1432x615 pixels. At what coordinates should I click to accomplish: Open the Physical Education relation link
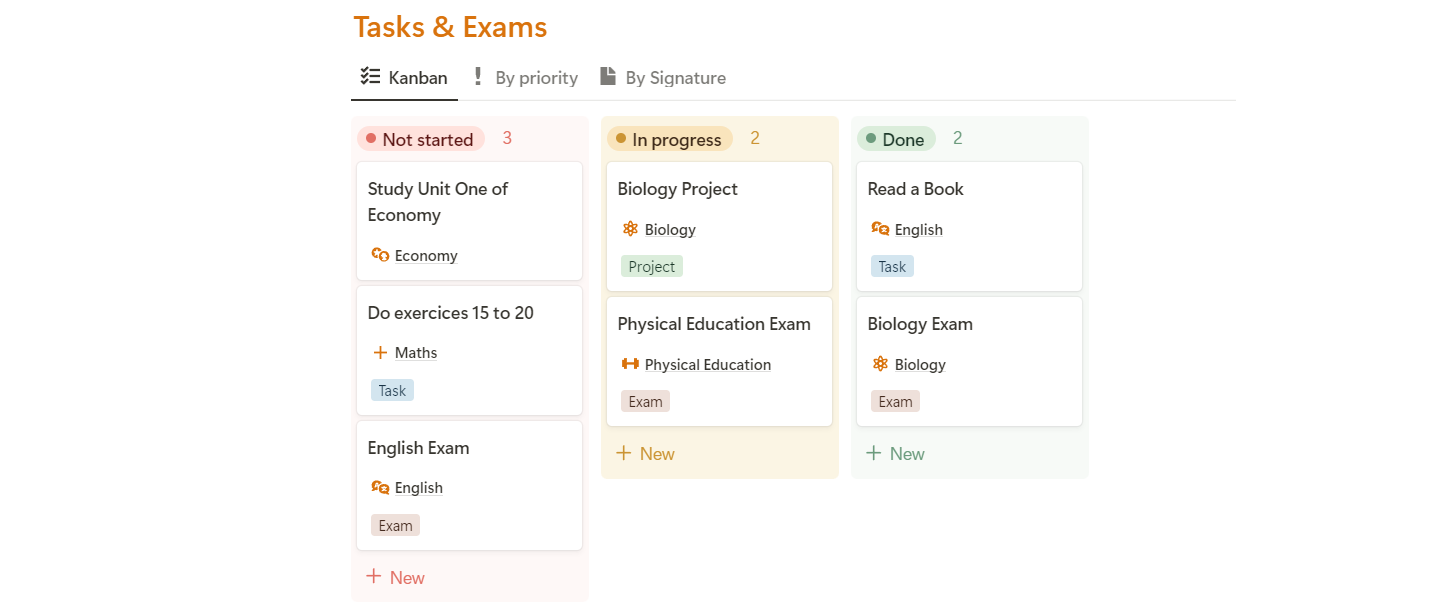(x=707, y=365)
